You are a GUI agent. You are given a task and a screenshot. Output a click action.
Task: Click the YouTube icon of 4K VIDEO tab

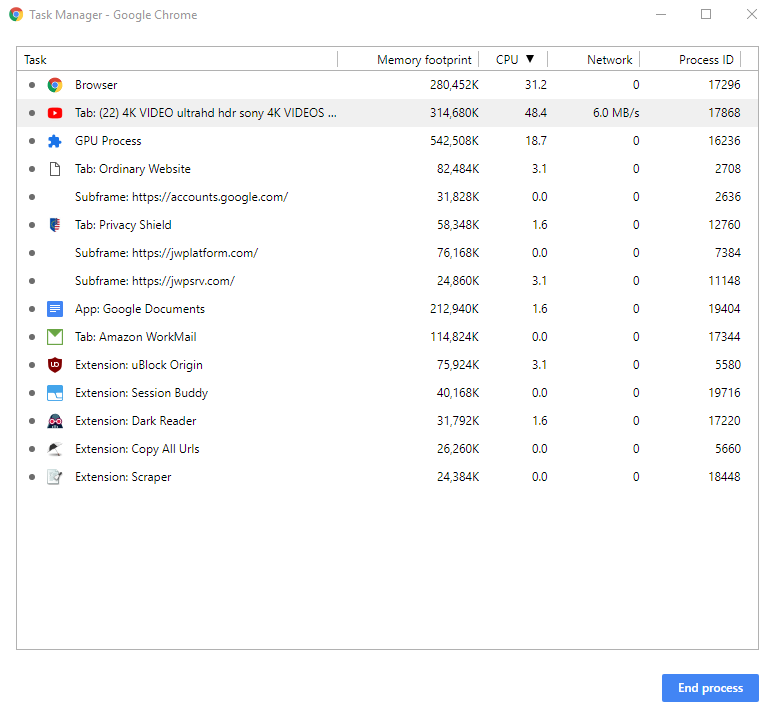[x=55, y=113]
